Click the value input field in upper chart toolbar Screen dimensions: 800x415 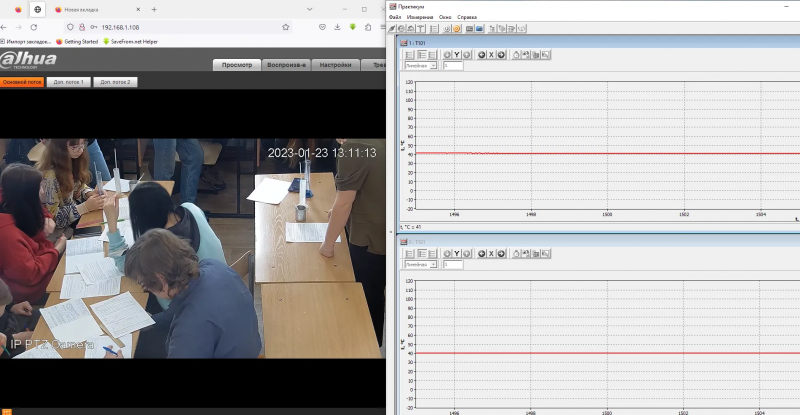pyautogui.click(x=453, y=65)
